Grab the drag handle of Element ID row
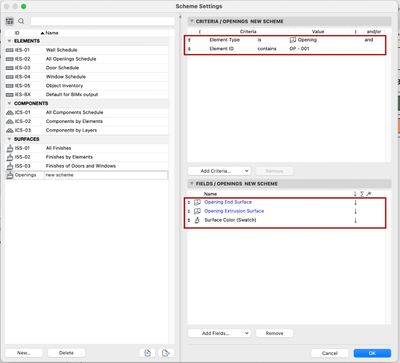The height and width of the screenshot is (363, 400). point(190,49)
